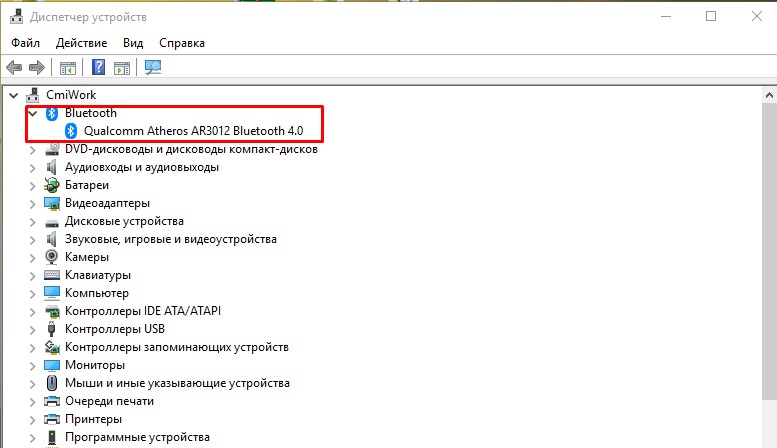Image resolution: width=777 pixels, height=448 pixels.
Task: Click the Bluetooth category icon
Action: 52,113
